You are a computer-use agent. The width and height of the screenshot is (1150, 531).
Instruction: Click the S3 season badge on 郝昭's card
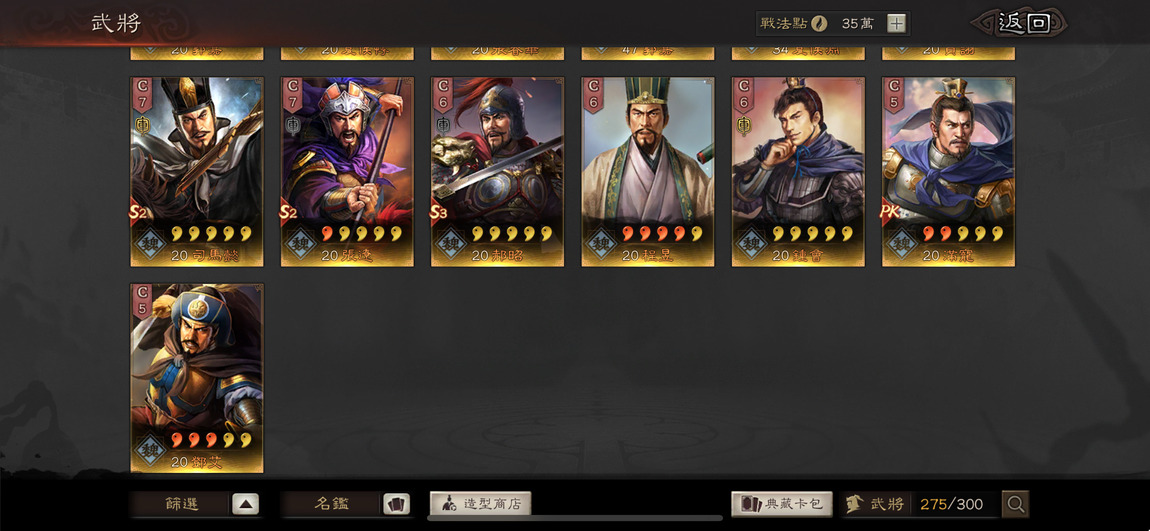[x=439, y=213]
